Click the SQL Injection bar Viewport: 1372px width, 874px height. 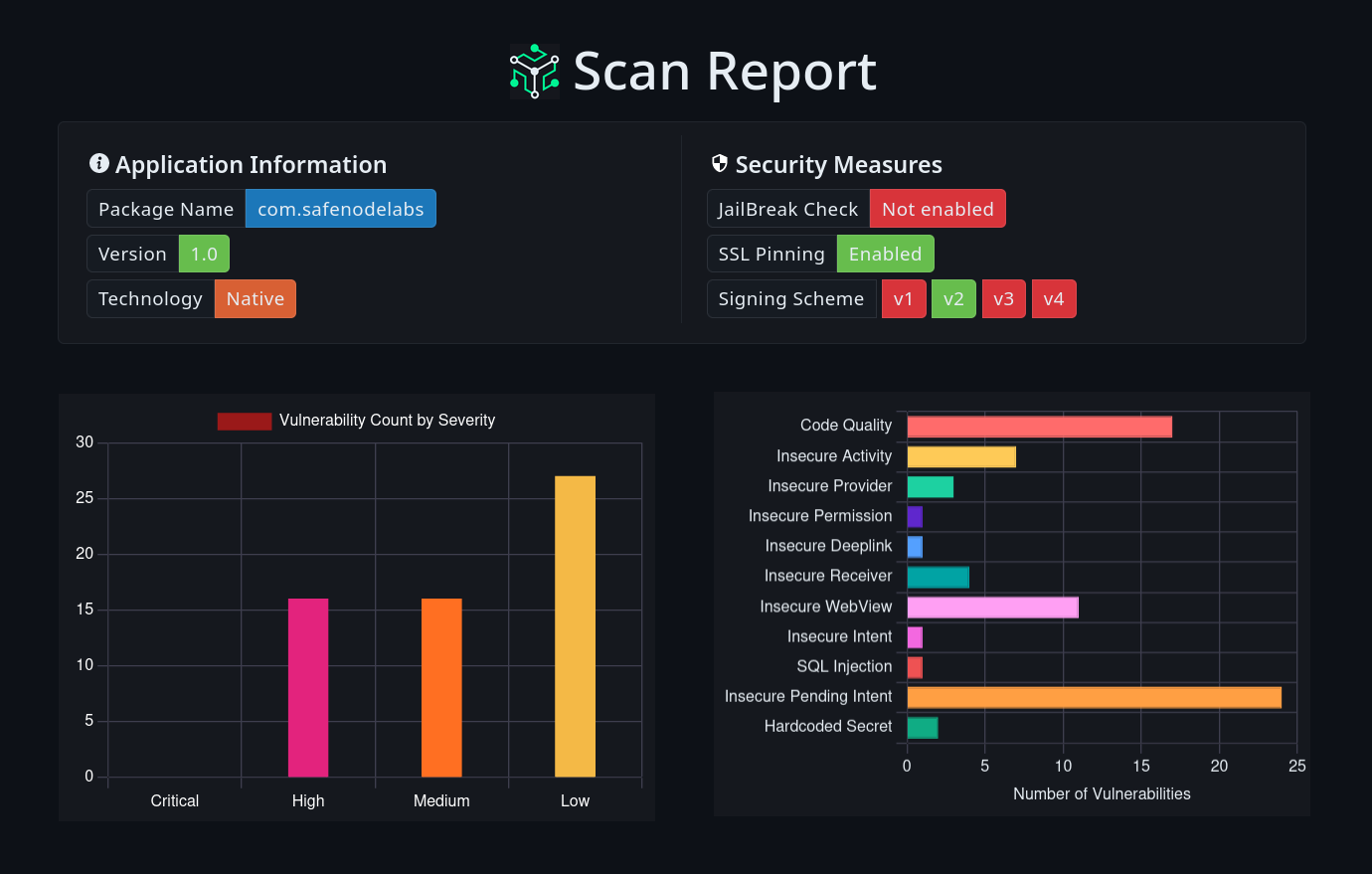[915, 667]
